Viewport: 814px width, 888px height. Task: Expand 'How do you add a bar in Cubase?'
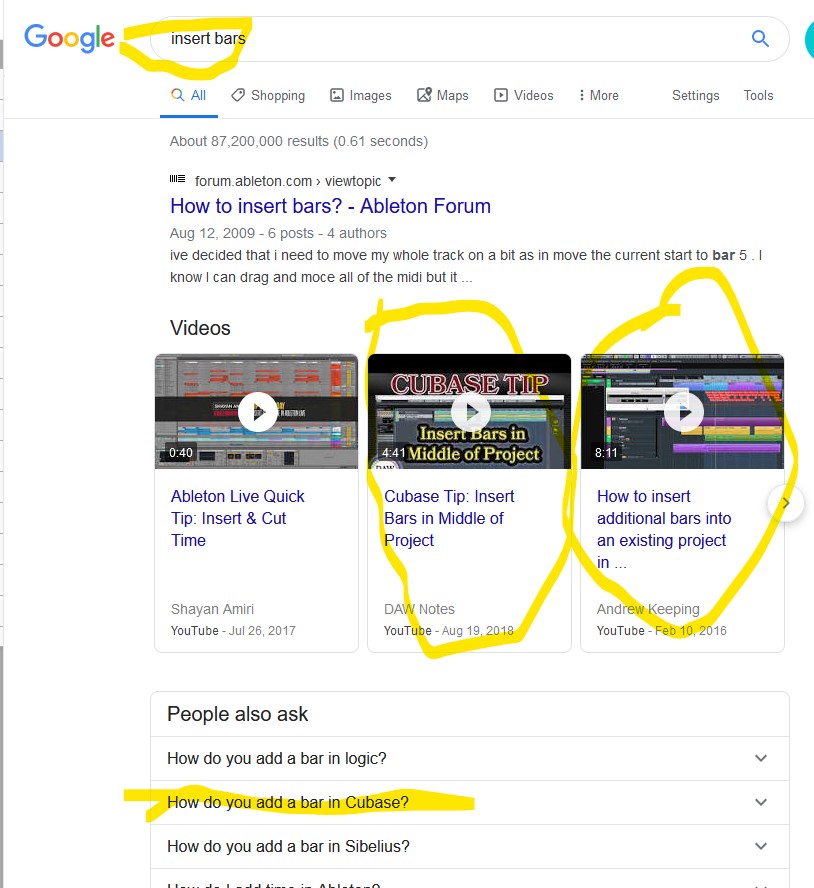(470, 802)
